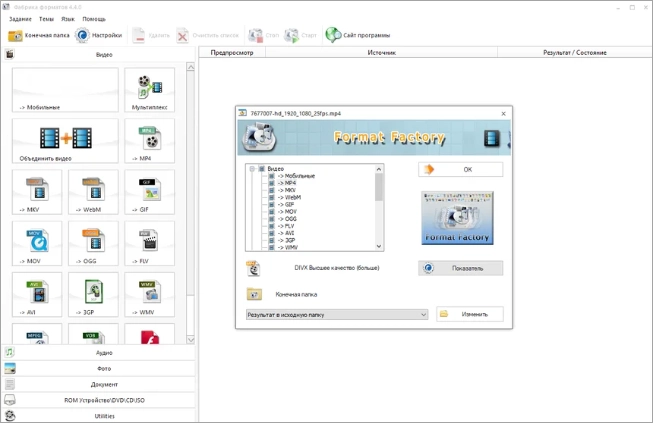Choose the GIF format icon
653x423 pixels.
click(149, 191)
